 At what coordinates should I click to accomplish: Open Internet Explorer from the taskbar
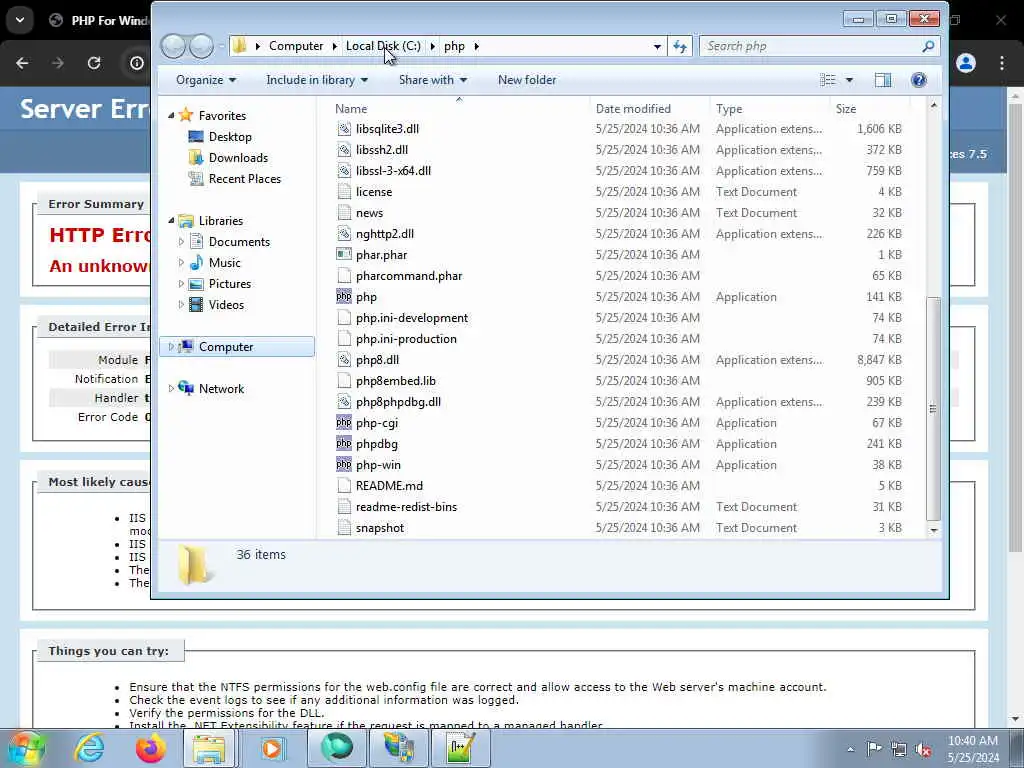[x=89, y=748]
